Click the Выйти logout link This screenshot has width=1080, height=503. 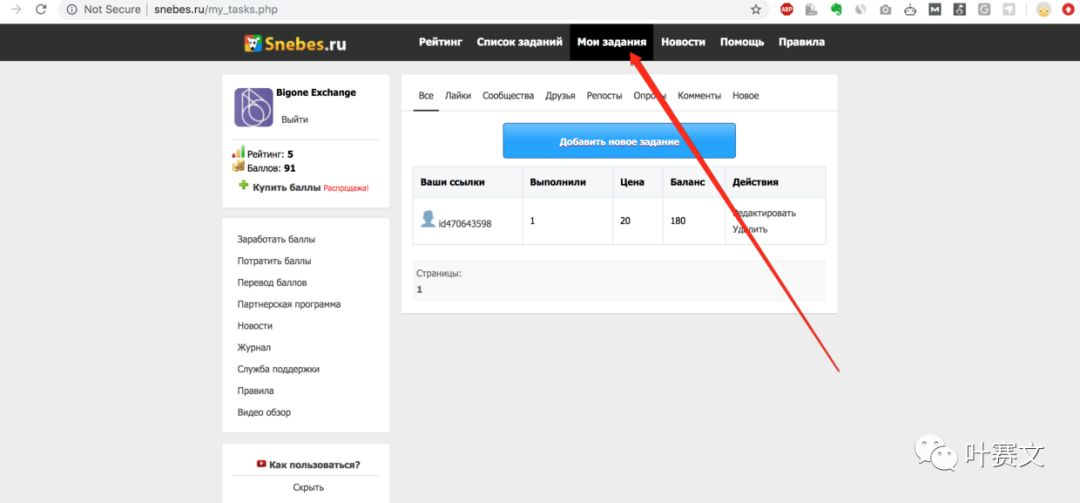[294, 119]
